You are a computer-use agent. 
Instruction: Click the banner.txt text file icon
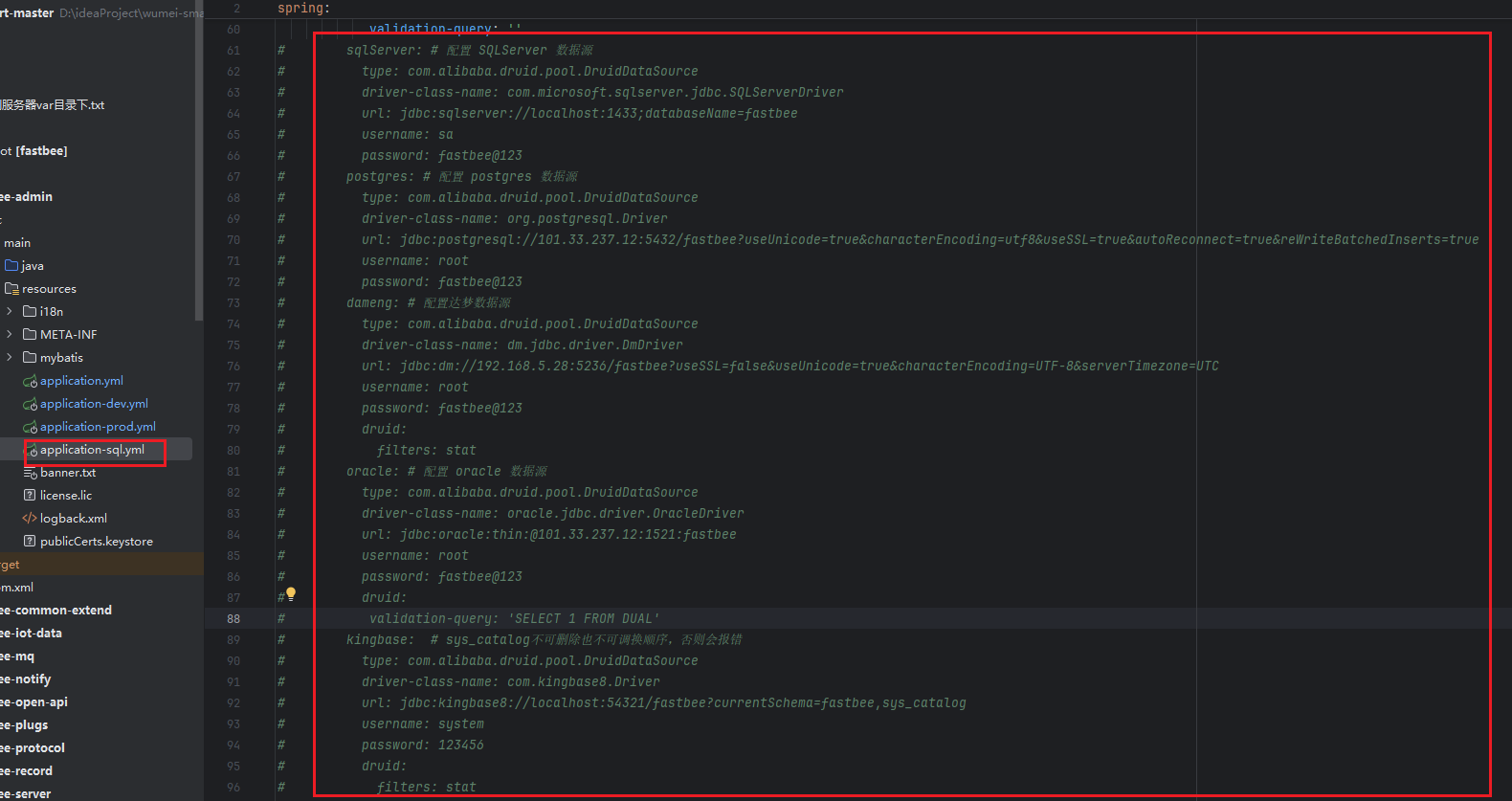pos(30,473)
